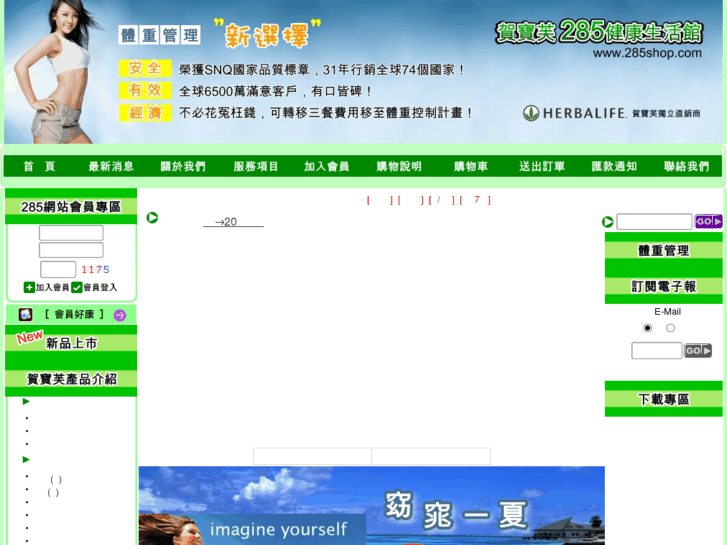
Task: Click the Herbalife logo in header banner
Action: tap(574, 113)
